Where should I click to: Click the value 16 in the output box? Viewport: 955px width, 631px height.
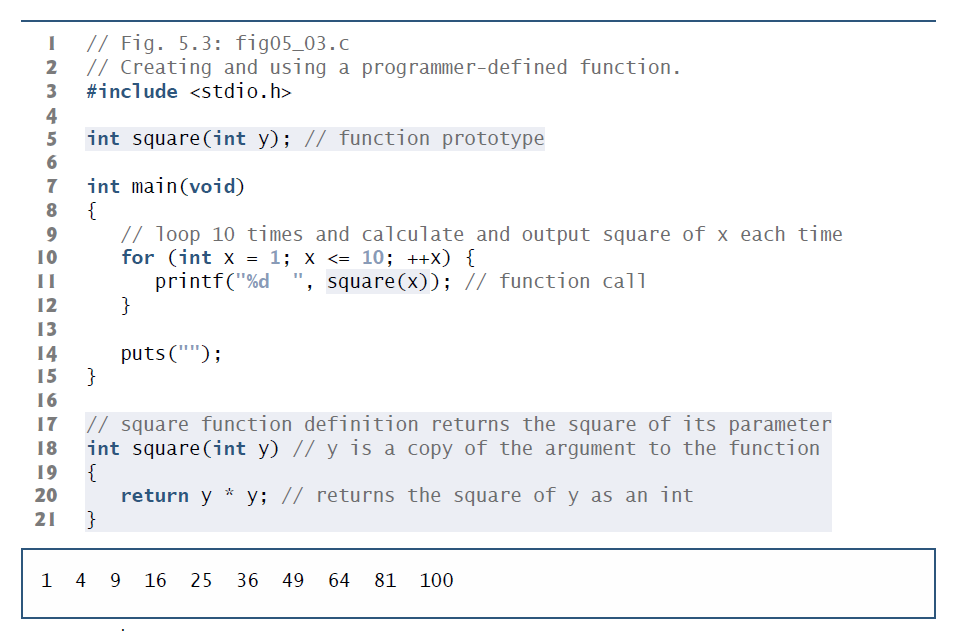[x=155, y=580]
